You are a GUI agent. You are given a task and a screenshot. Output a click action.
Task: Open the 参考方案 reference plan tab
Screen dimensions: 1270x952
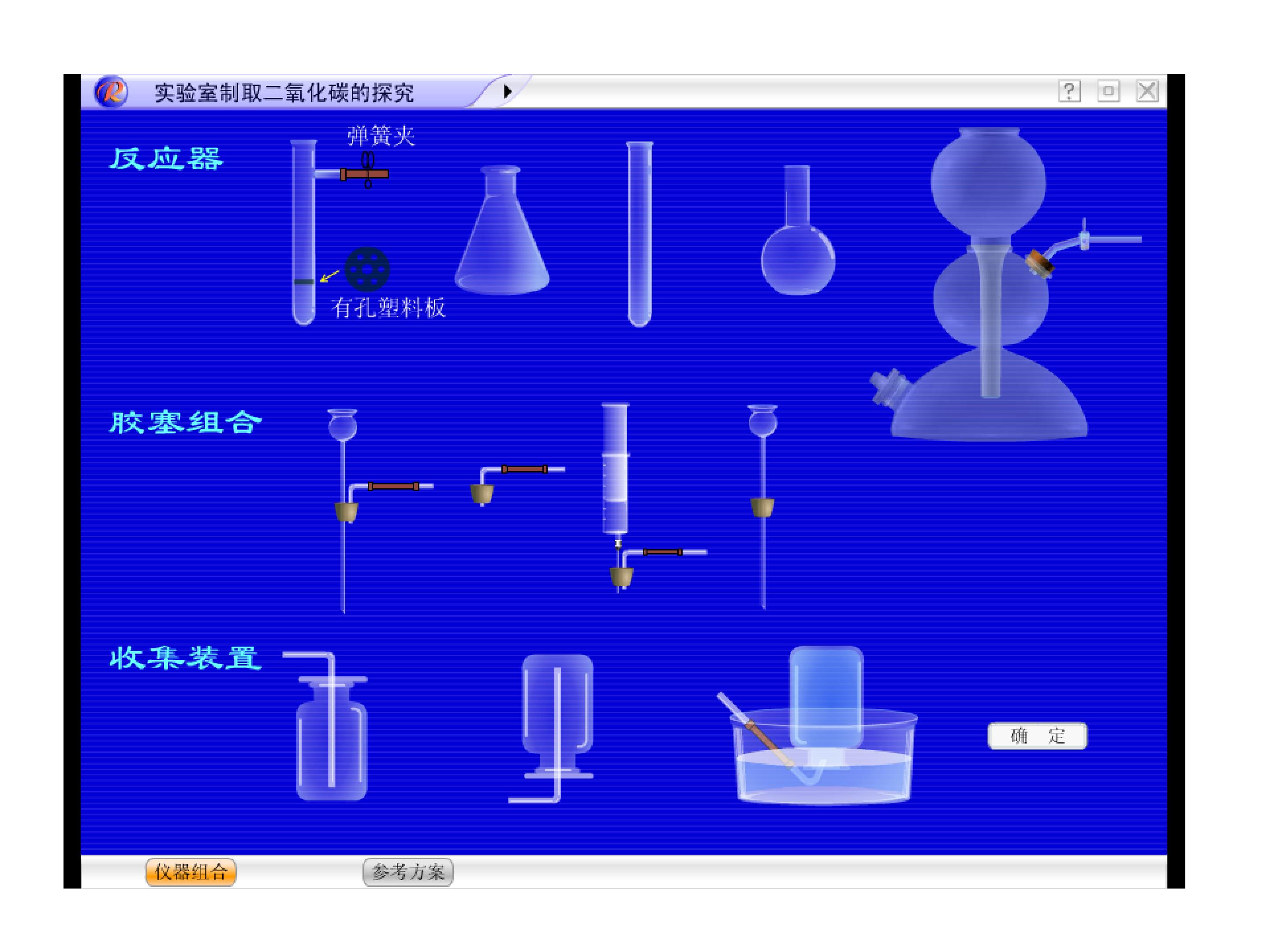(408, 872)
